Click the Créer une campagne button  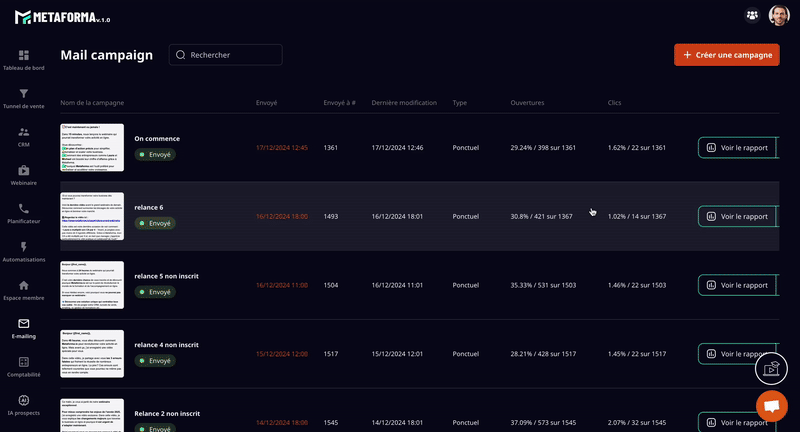point(726,55)
